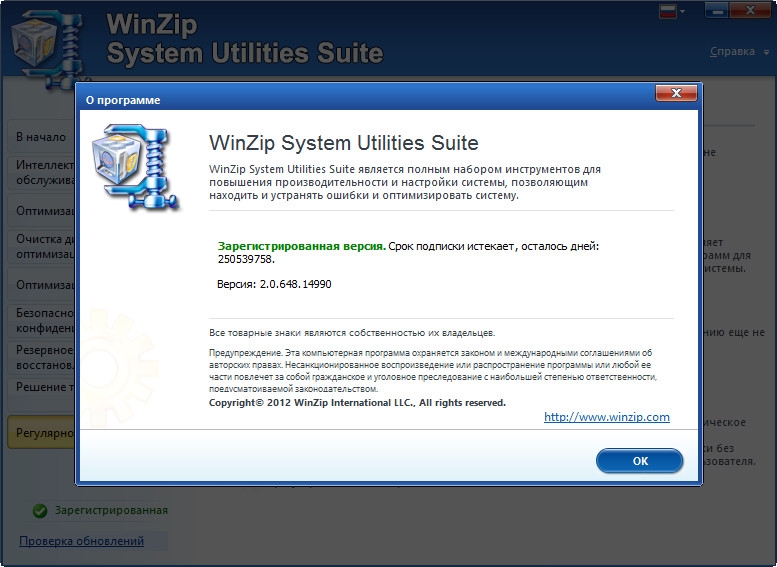Image resolution: width=777 pixels, height=567 pixels.
Task: Open the Справка menu
Action: pos(738,52)
